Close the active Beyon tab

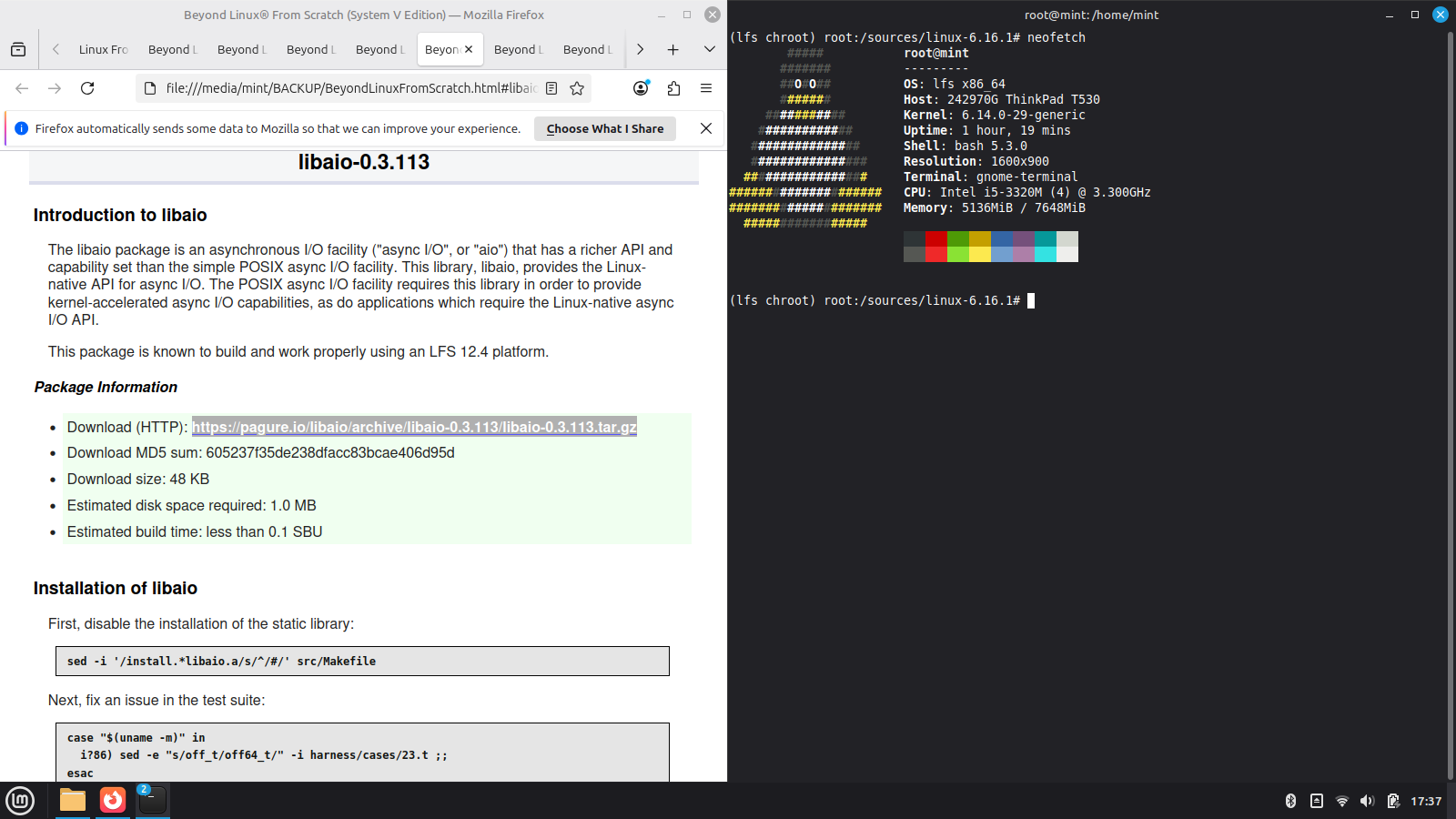click(x=469, y=49)
